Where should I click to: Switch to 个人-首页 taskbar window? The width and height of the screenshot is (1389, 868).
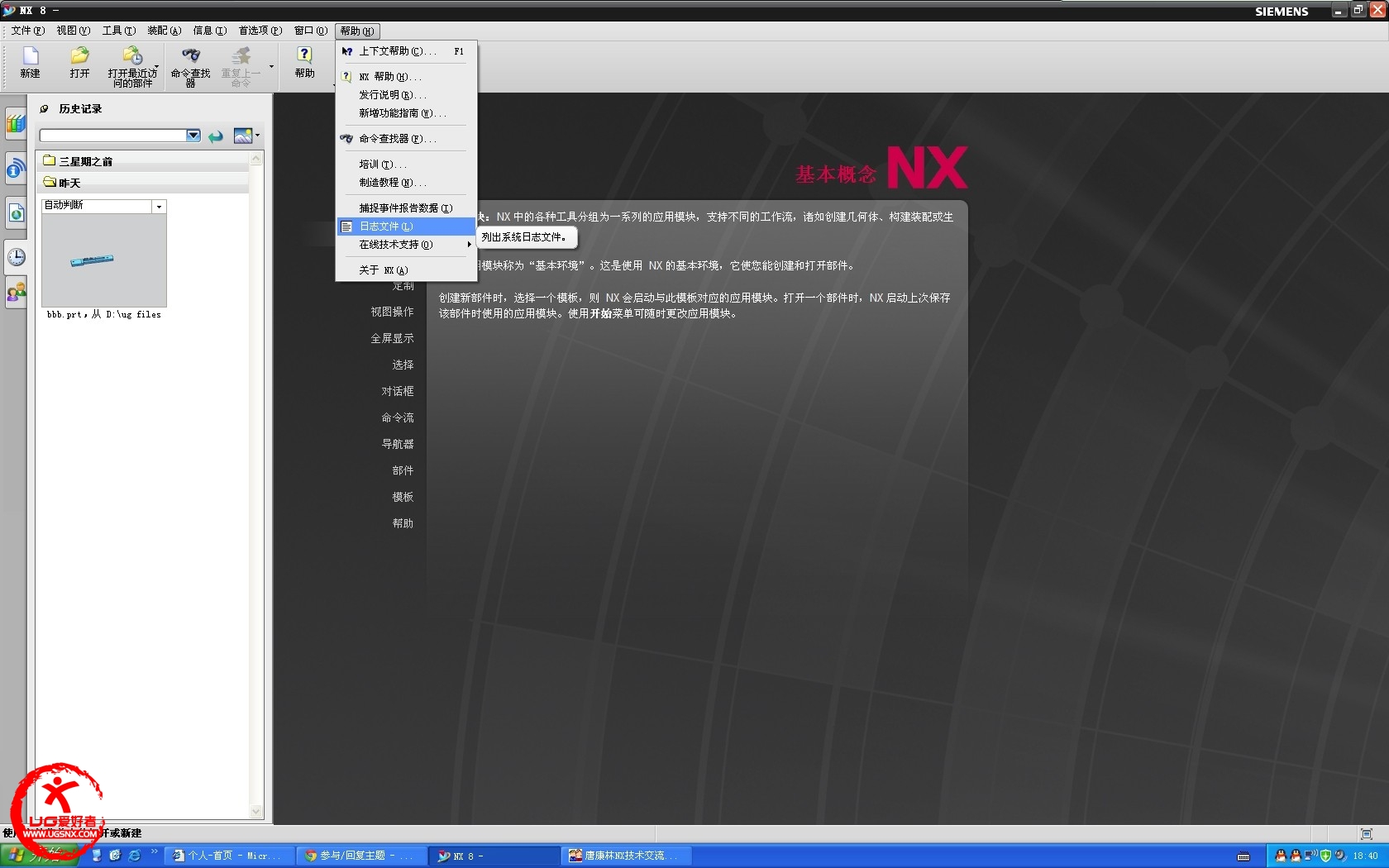(228, 856)
